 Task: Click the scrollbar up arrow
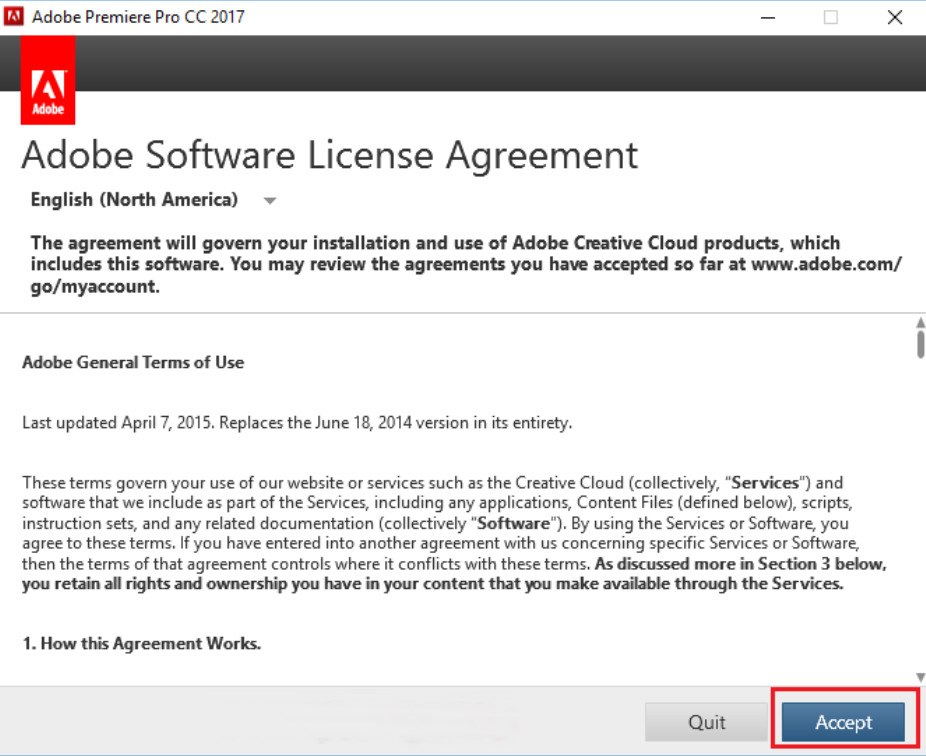click(x=919, y=324)
